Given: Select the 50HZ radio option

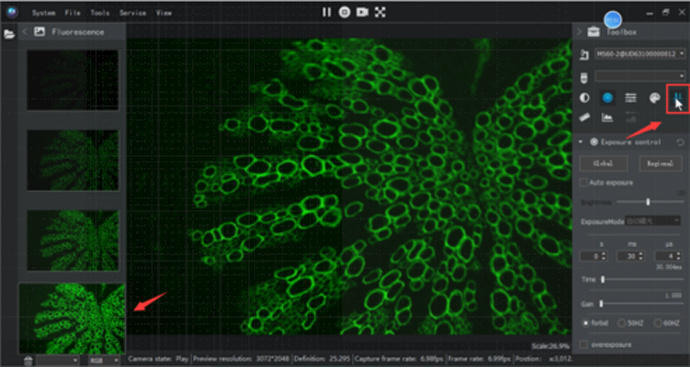Looking at the screenshot, I should pos(622,323).
